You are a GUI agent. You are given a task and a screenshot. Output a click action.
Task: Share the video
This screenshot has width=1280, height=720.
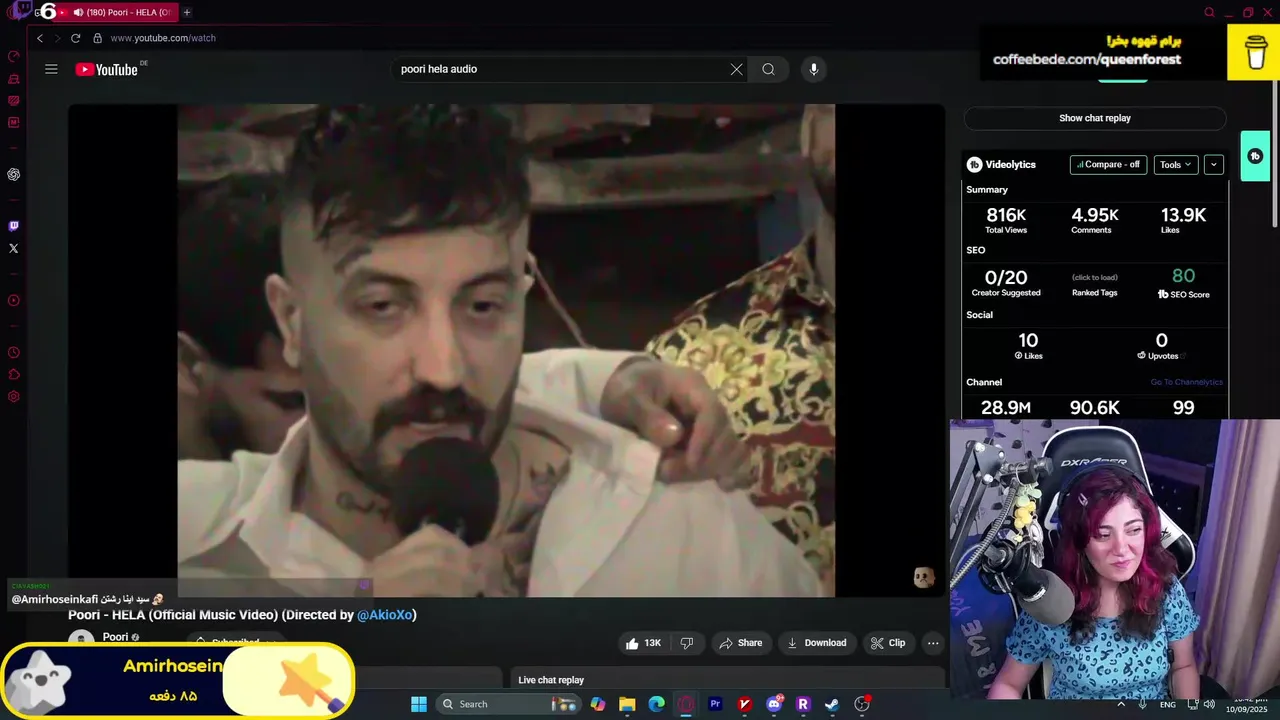click(x=741, y=643)
